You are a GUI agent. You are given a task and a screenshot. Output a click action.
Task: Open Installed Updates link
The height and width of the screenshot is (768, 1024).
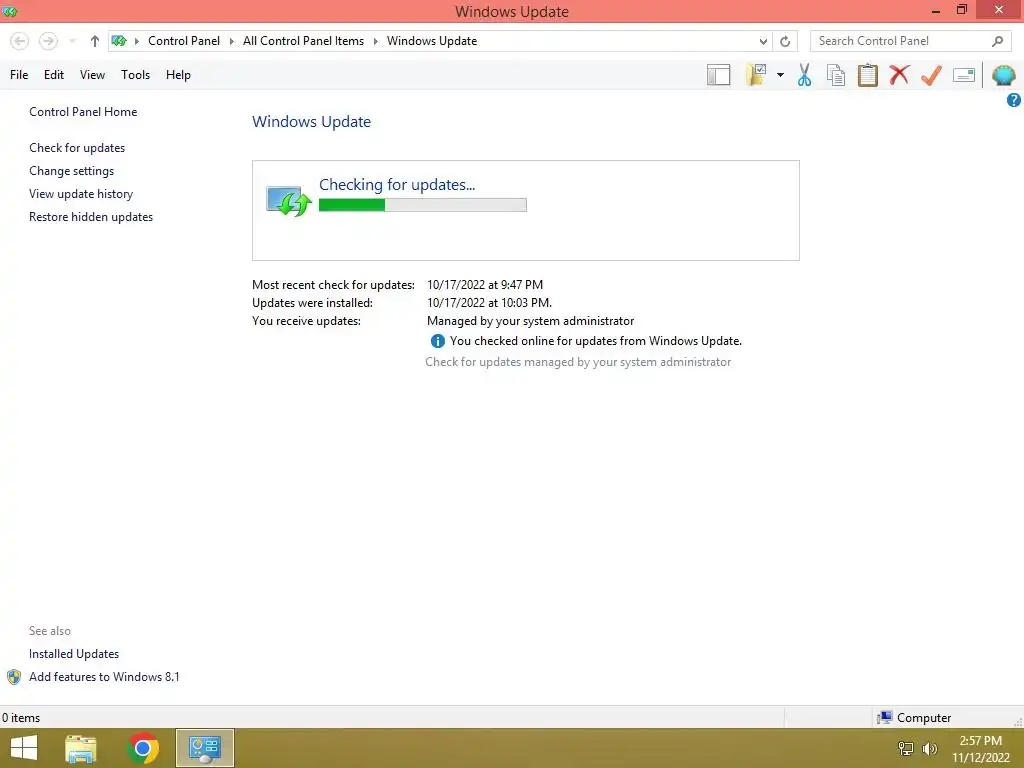point(74,654)
